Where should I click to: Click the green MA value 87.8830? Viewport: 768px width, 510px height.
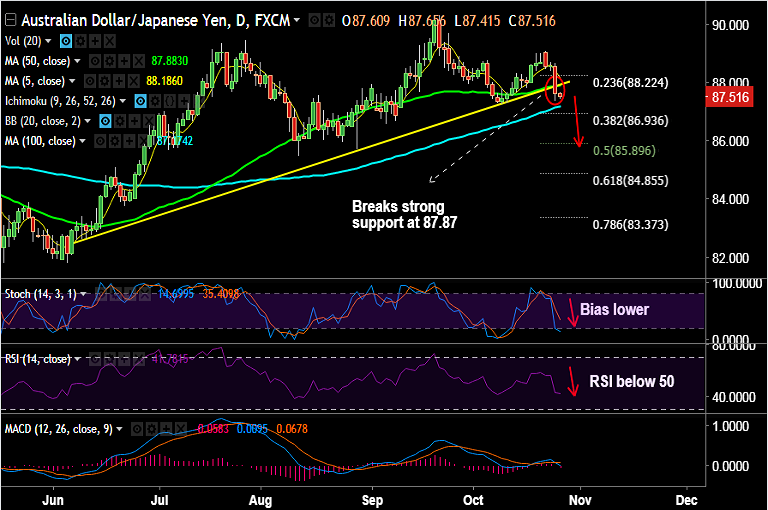tap(169, 61)
